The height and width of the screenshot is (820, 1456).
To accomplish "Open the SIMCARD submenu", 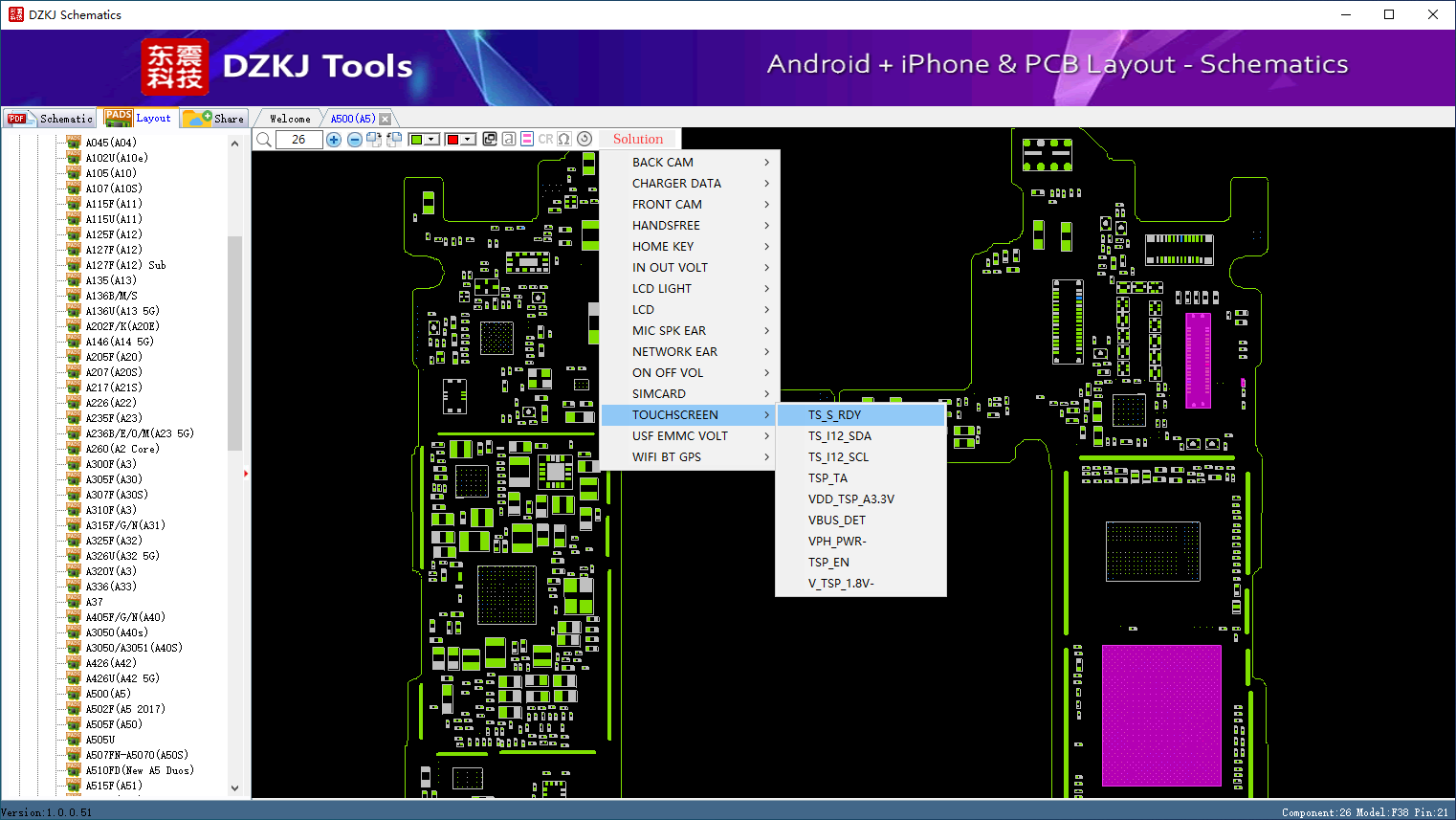I will coord(690,394).
